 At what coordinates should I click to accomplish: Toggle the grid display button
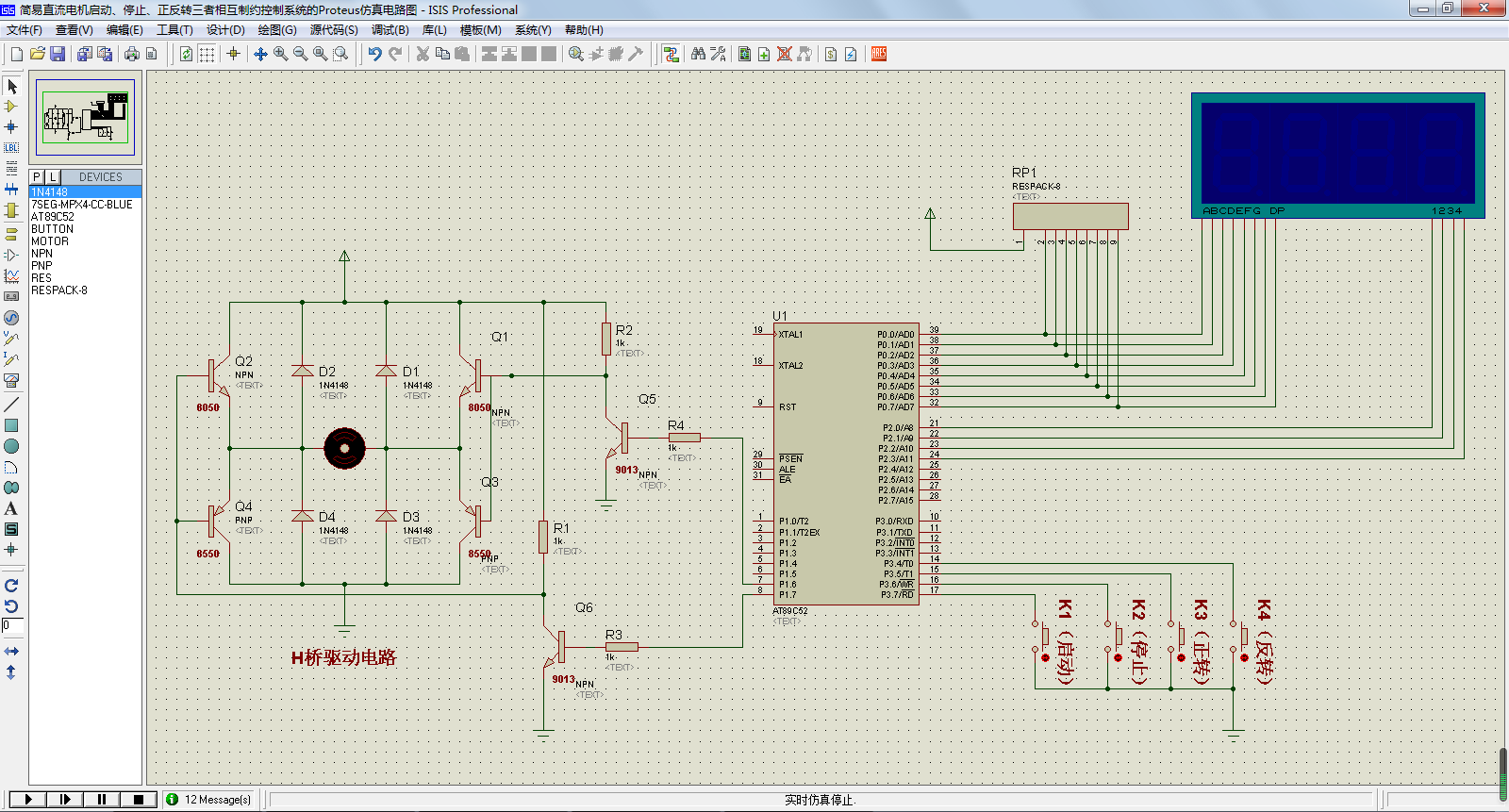point(207,54)
